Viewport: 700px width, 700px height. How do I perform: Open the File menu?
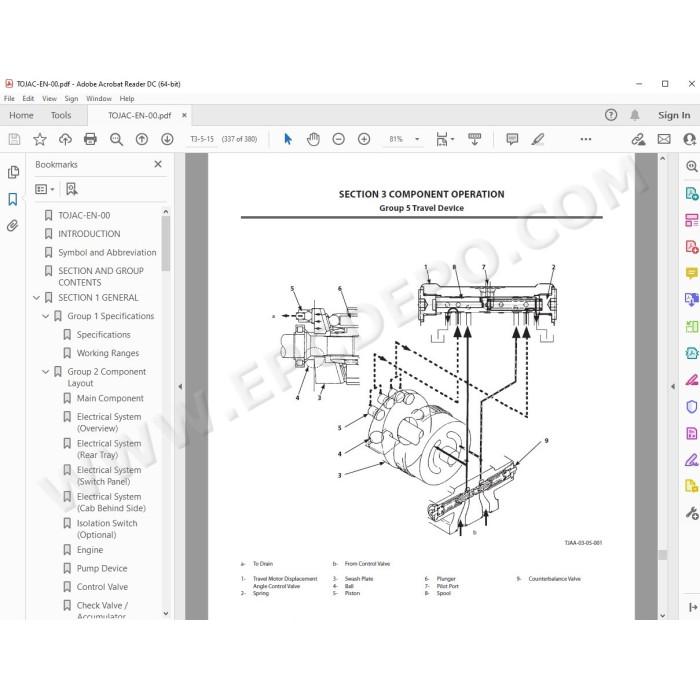[9, 99]
